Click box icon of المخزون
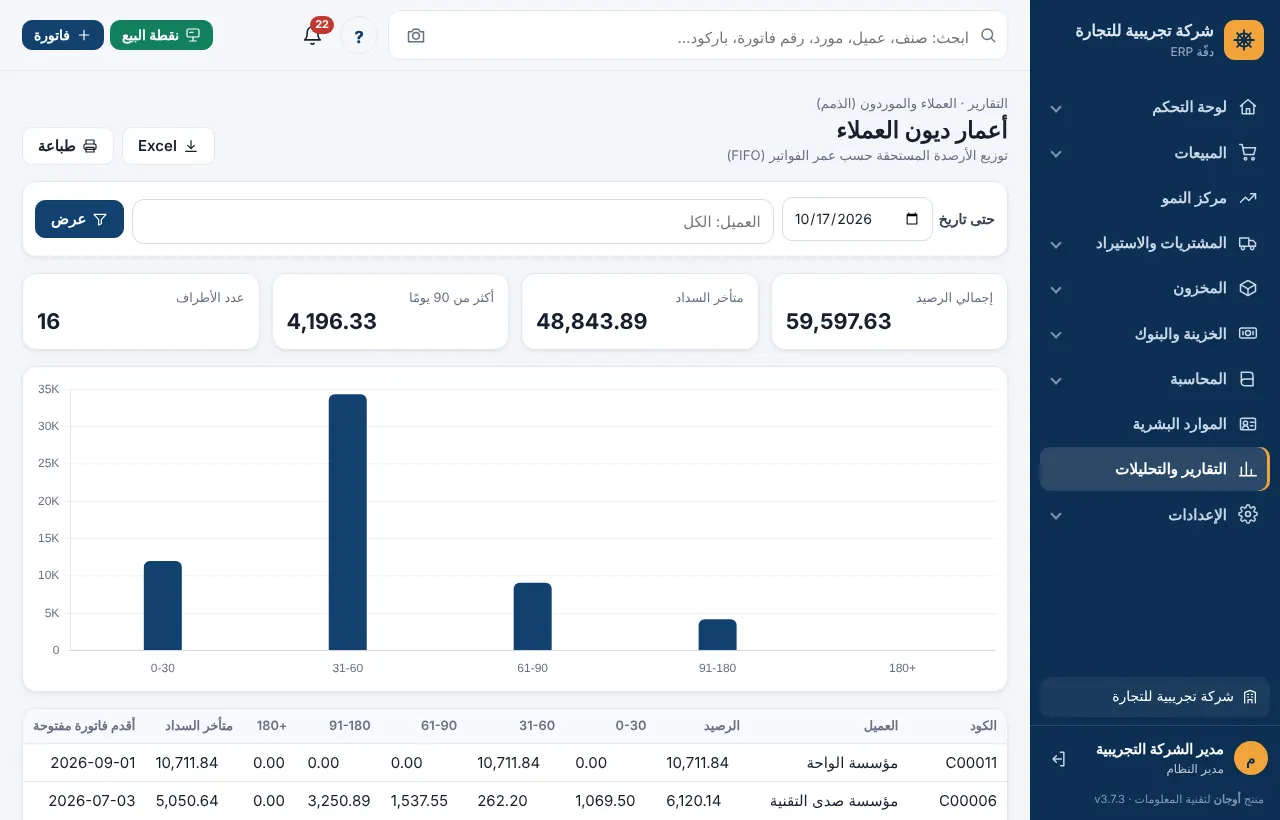 pyautogui.click(x=1247, y=288)
